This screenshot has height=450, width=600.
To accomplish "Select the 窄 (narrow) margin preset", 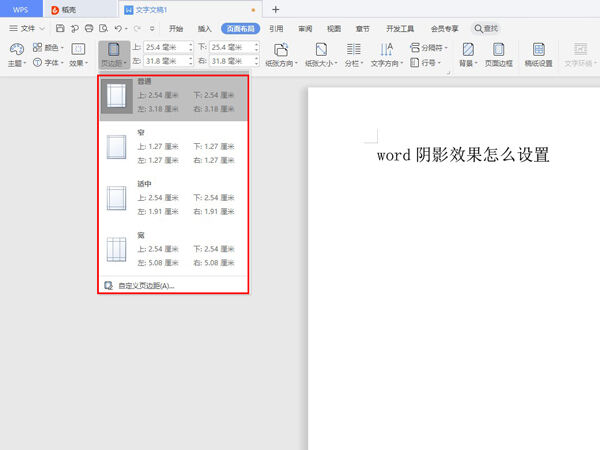I will pyautogui.click(x=172, y=146).
